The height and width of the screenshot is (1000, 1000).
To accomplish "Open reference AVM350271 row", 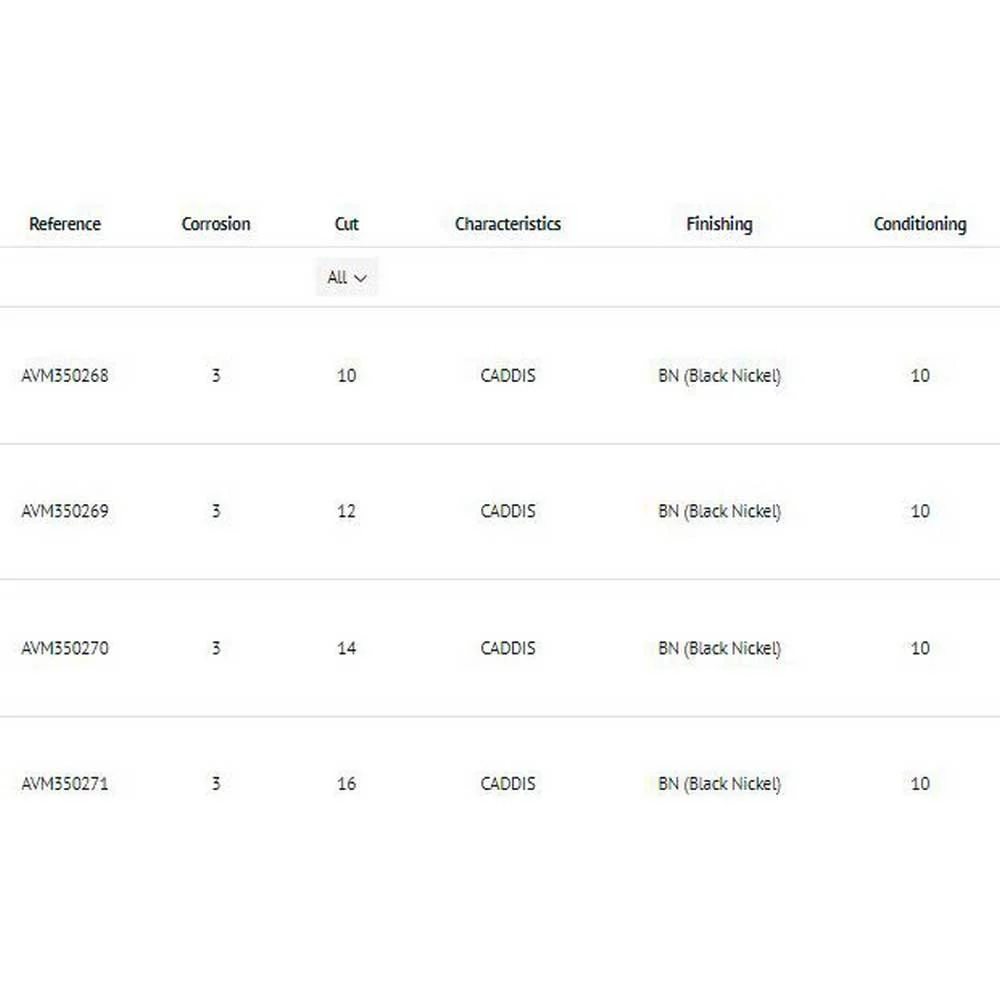I will pyautogui.click(x=65, y=784).
